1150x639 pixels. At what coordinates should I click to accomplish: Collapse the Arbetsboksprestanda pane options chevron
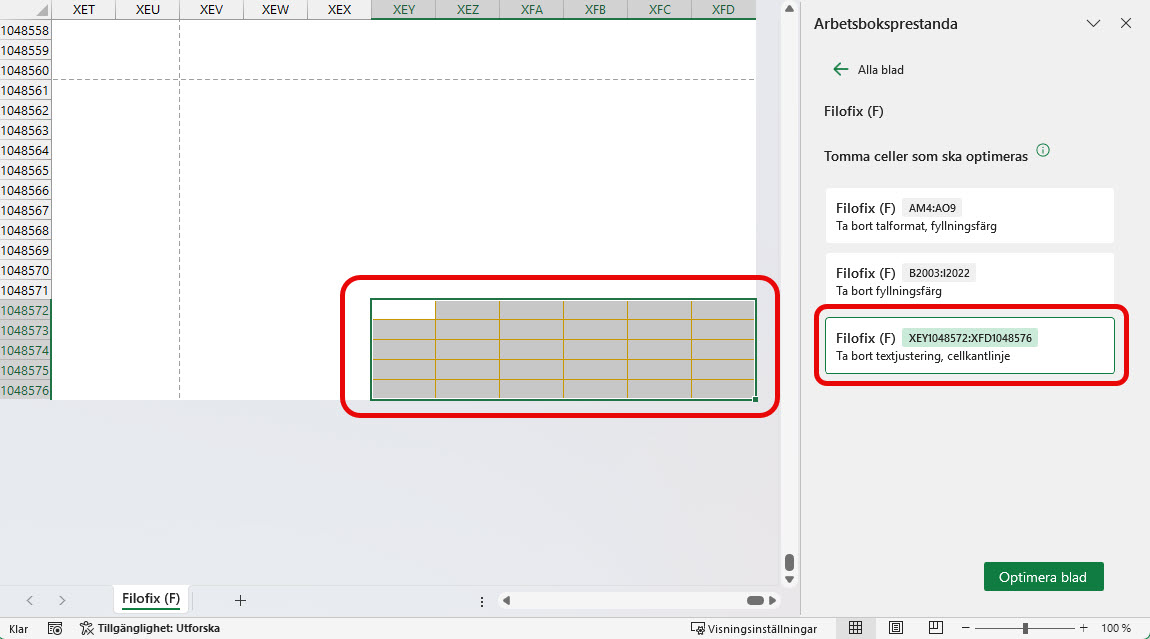1093,23
